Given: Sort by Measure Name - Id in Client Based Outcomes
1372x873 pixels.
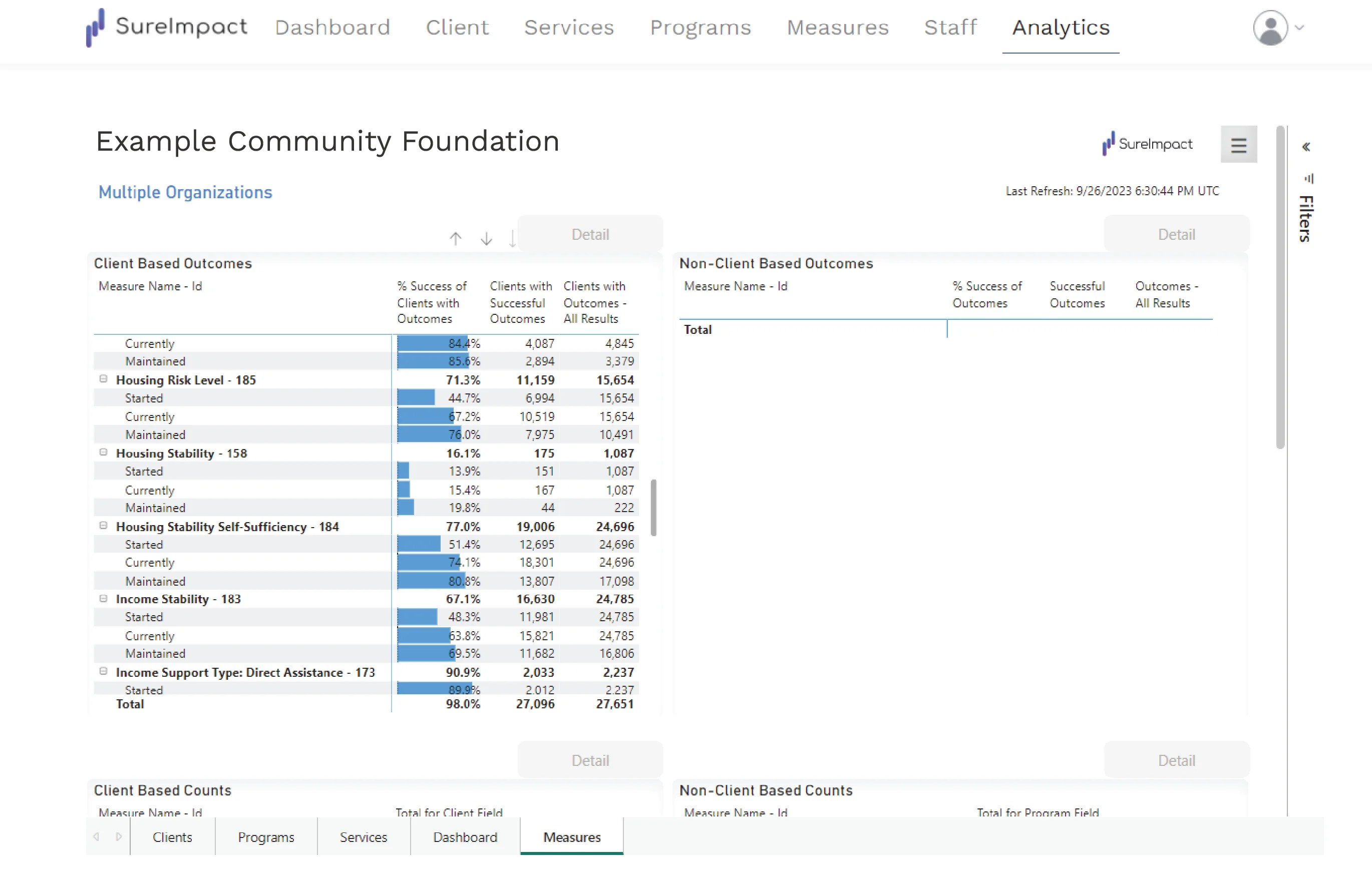Looking at the screenshot, I should pyautogui.click(x=150, y=286).
